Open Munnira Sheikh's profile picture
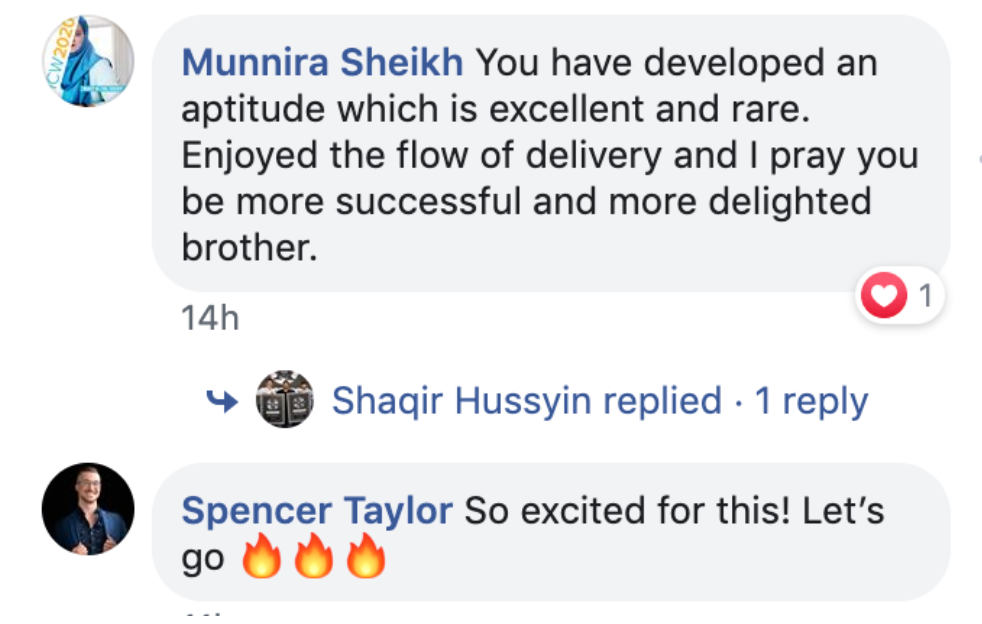This screenshot has width=982, height=624. click(x=88, y=61)
